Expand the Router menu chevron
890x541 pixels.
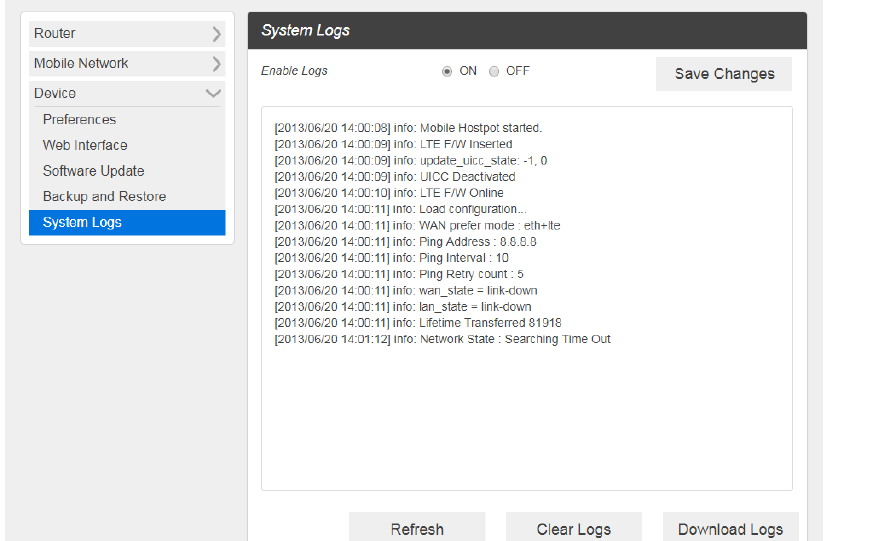click(x=216, y=34)
